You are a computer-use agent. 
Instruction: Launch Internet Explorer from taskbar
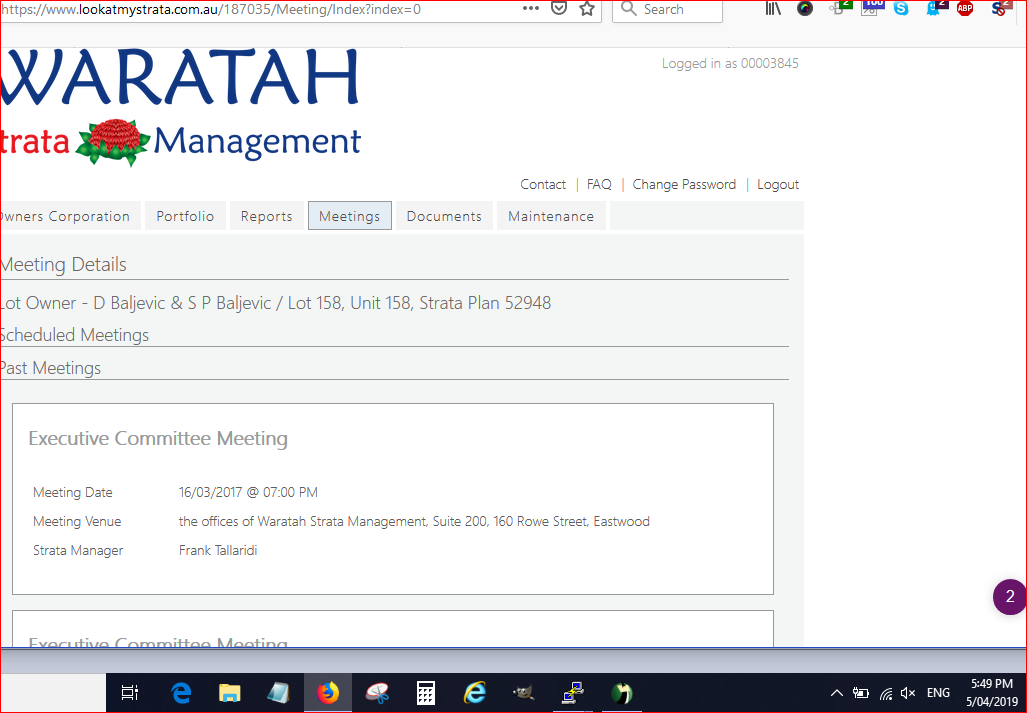point(475,693)
